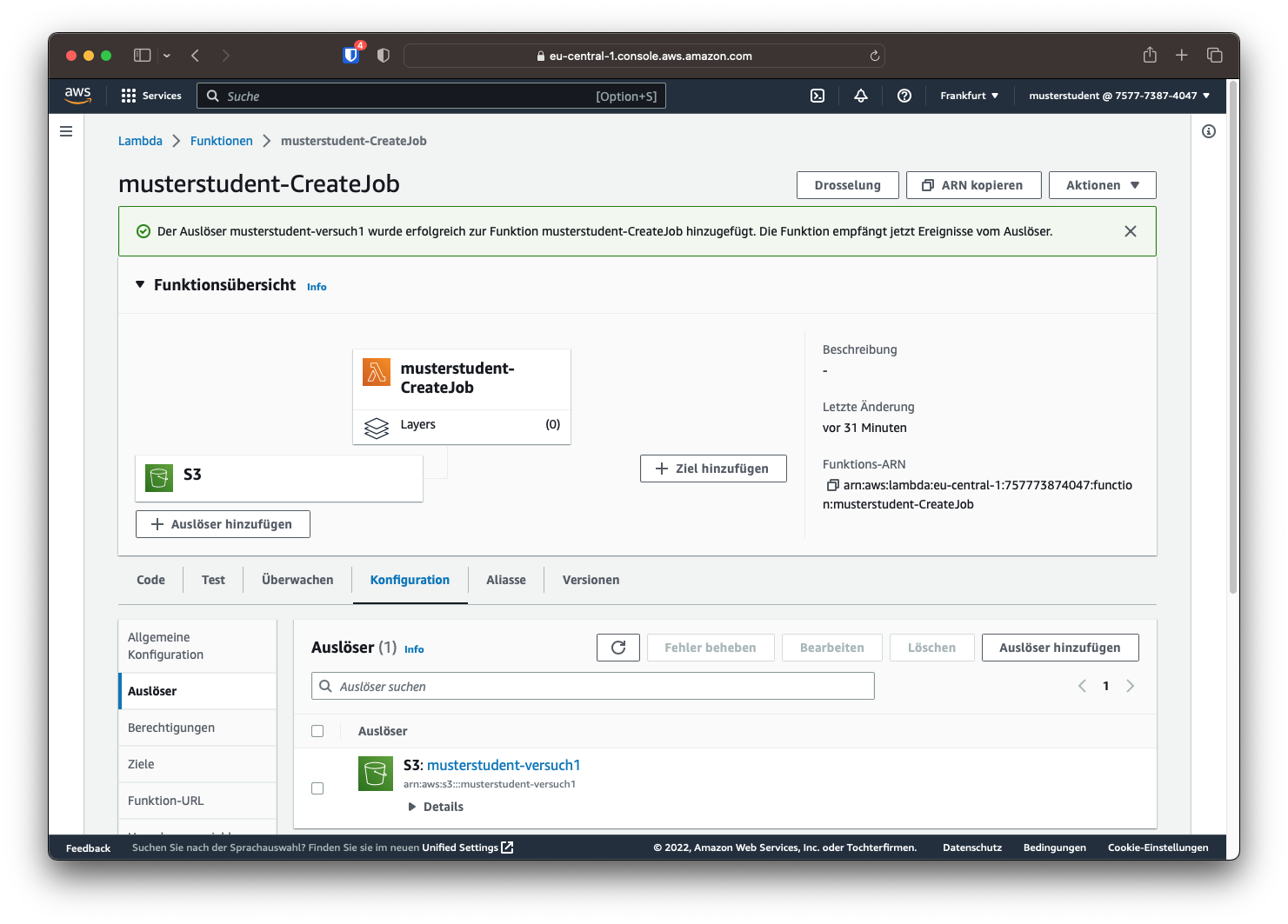Expand Details of the S3 trigger

pos(436,807)
